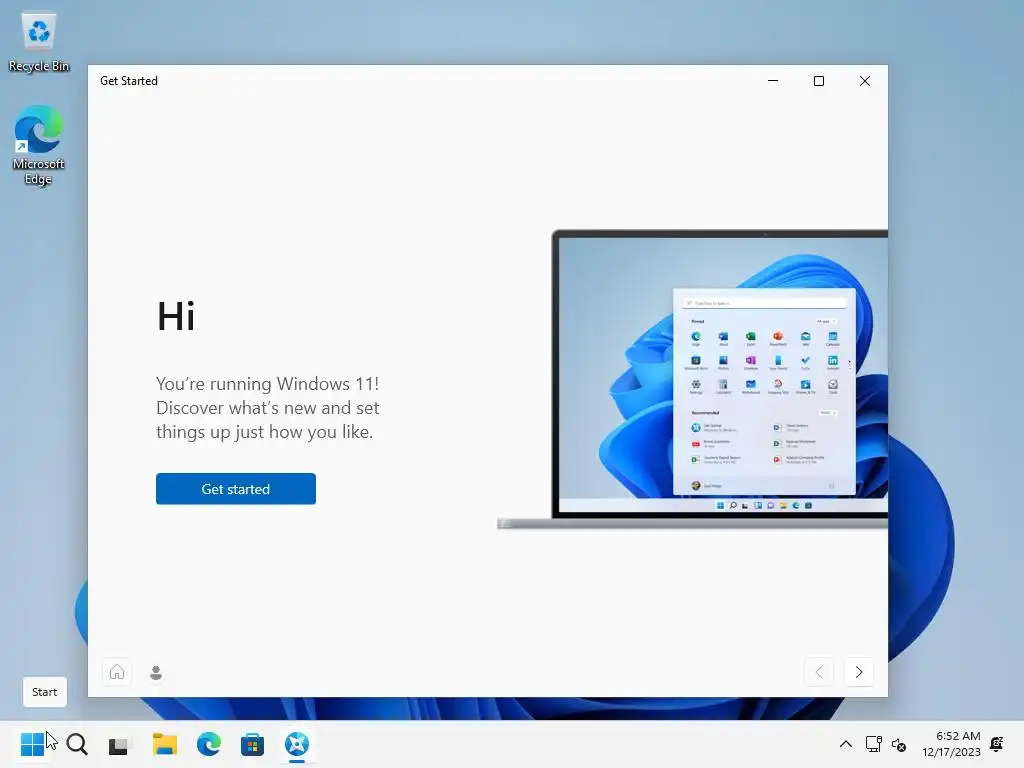This screenshot has height=768, width=1024.
Task: Launch File Explorer from taskbar
Action: coord(165,743)
